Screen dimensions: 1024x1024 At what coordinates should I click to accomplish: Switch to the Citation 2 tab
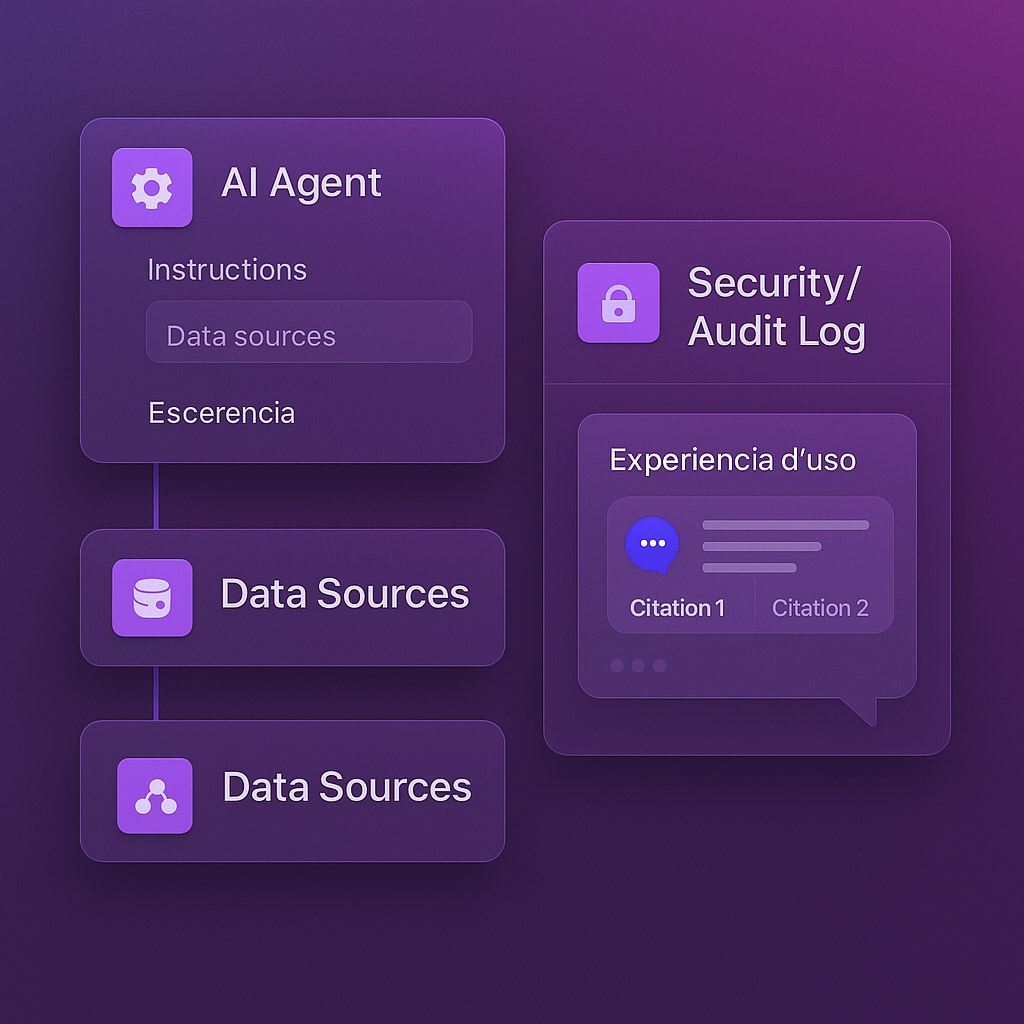click(820, 608)
